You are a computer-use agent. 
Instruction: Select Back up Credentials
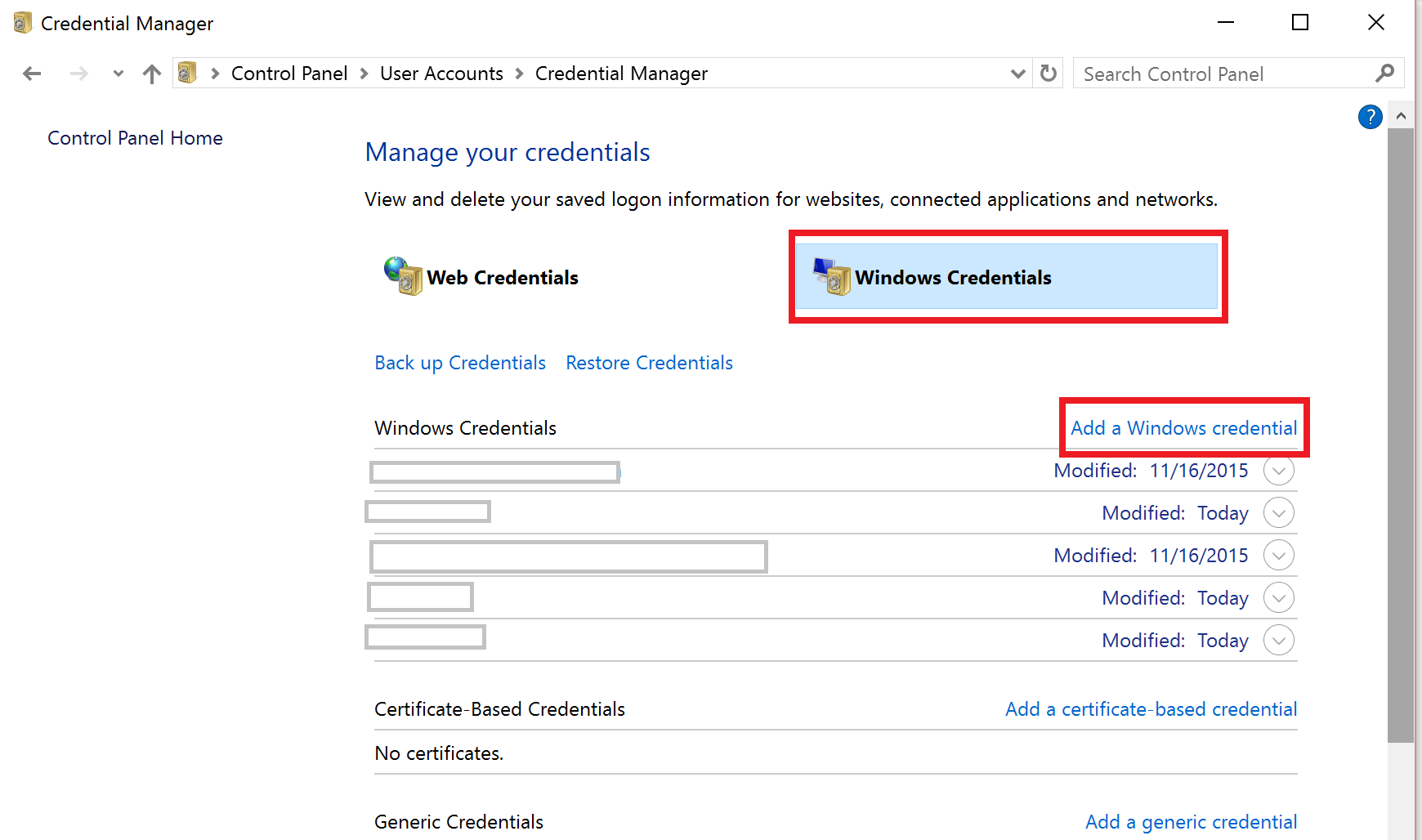(x=459, y=362)
